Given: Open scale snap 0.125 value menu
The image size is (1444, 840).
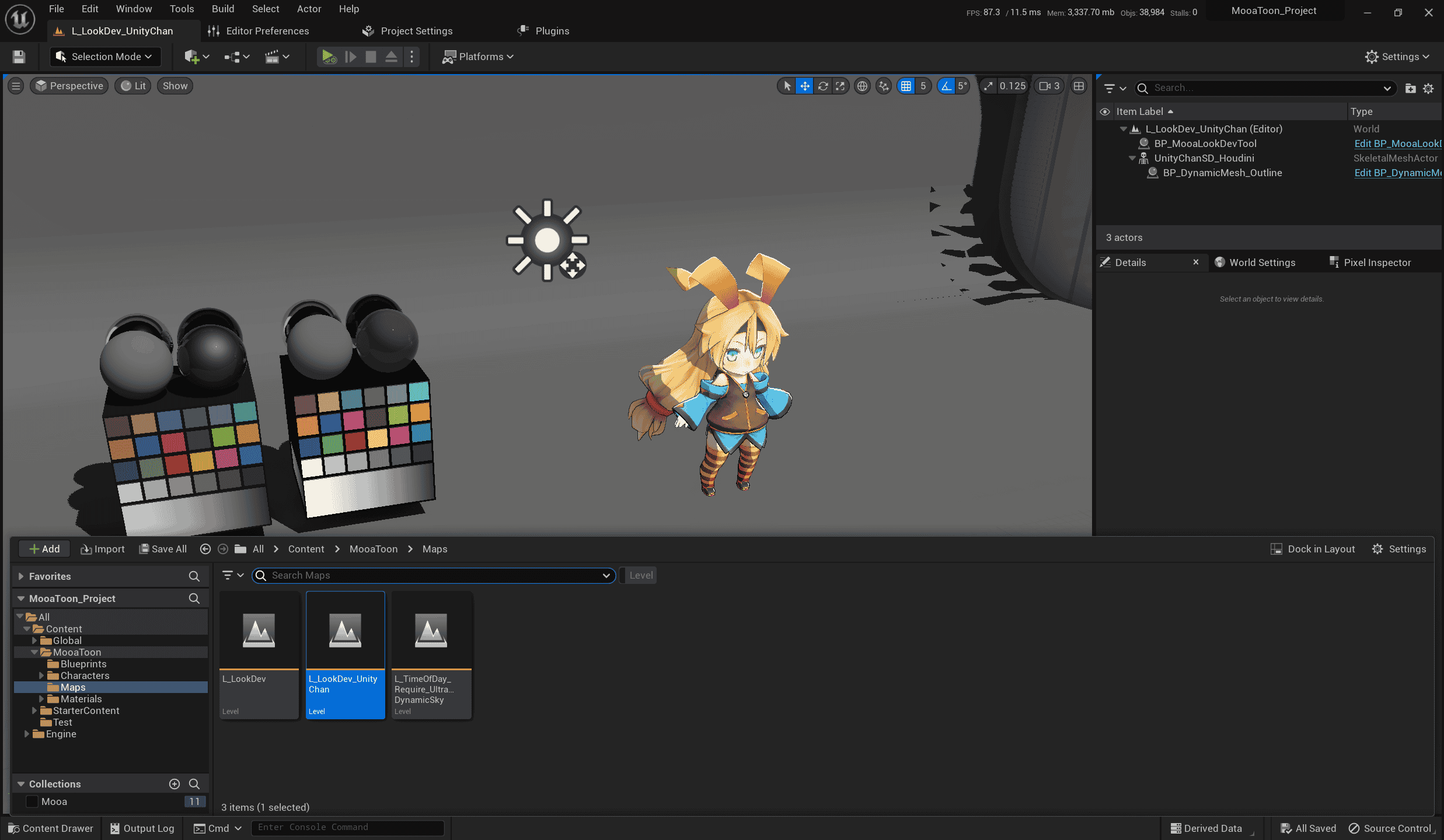Looking at the screenshot, I should [x=1013, y=86].
